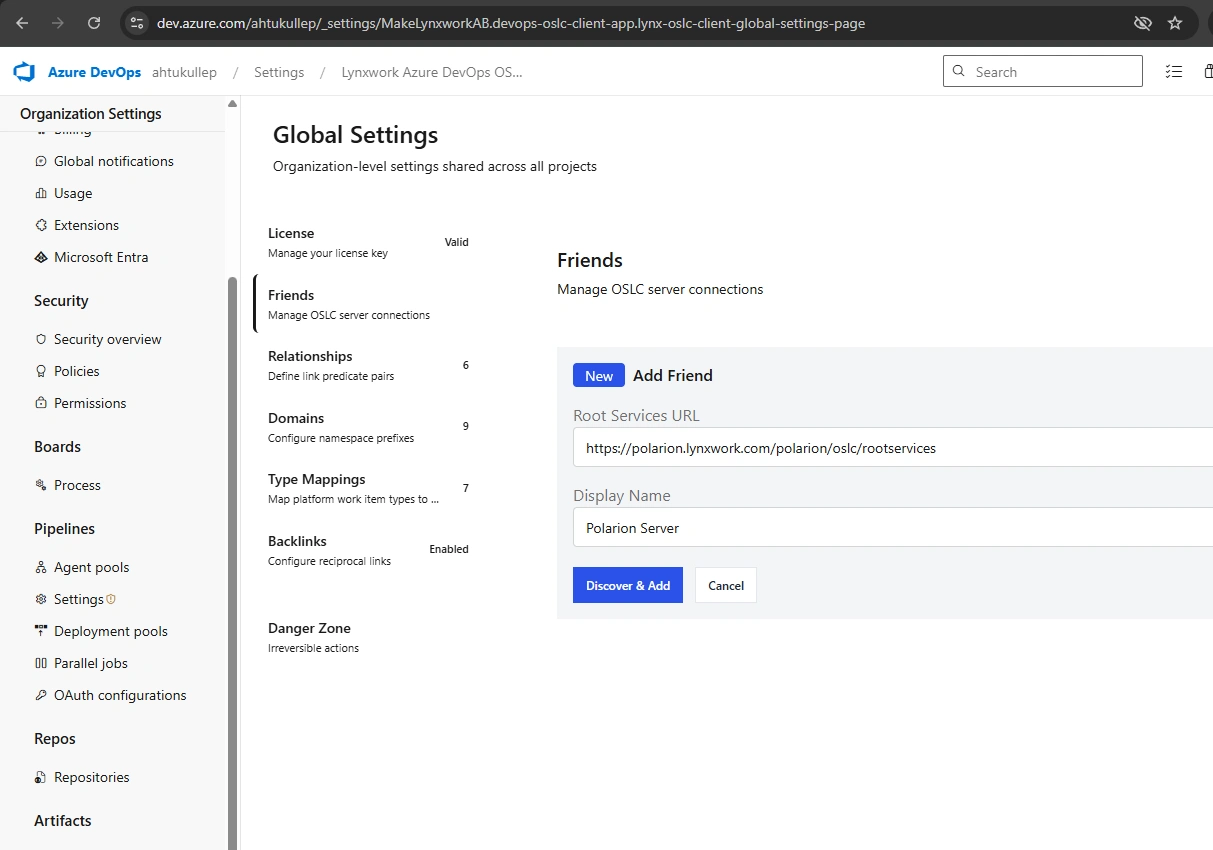Open the marketplace bag icon in header
This screenshot has width=1213, height=850.
click(1208, 72)
